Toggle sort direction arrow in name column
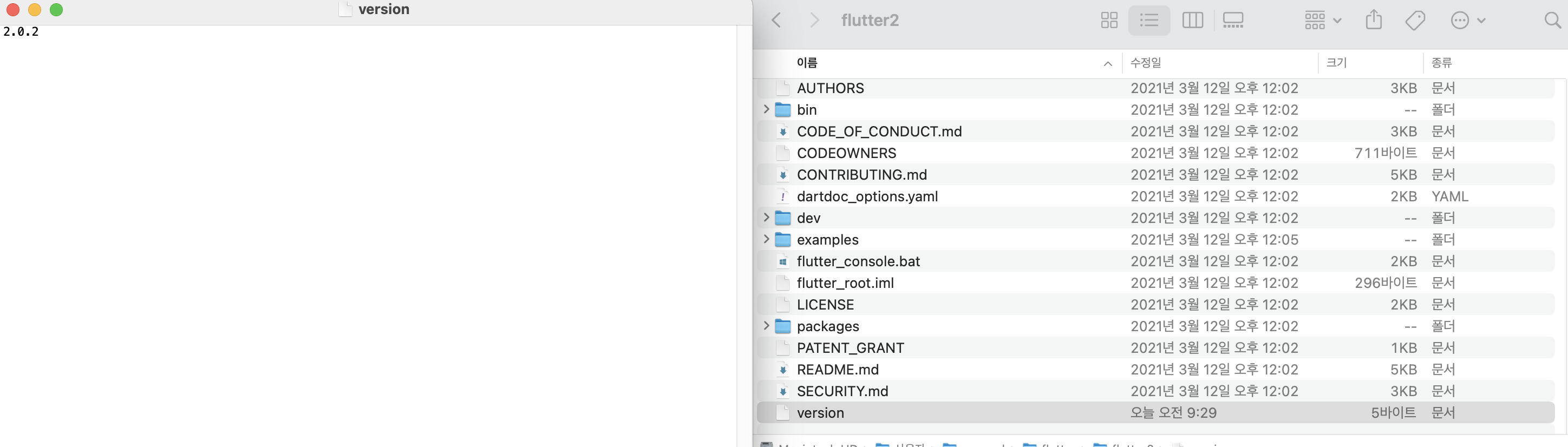This screenshot has height=447, width=1568. point(1107,63)
